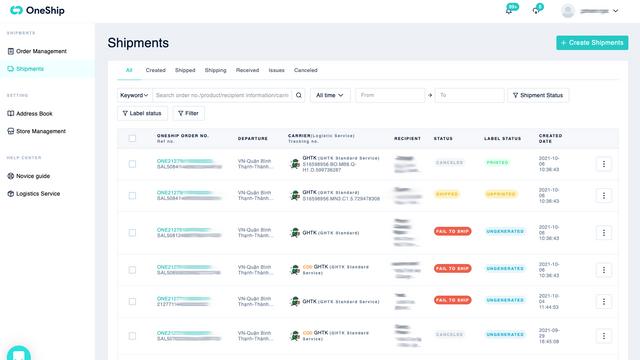
Task: Click the search magnifier icon
Action: point(299,95)
